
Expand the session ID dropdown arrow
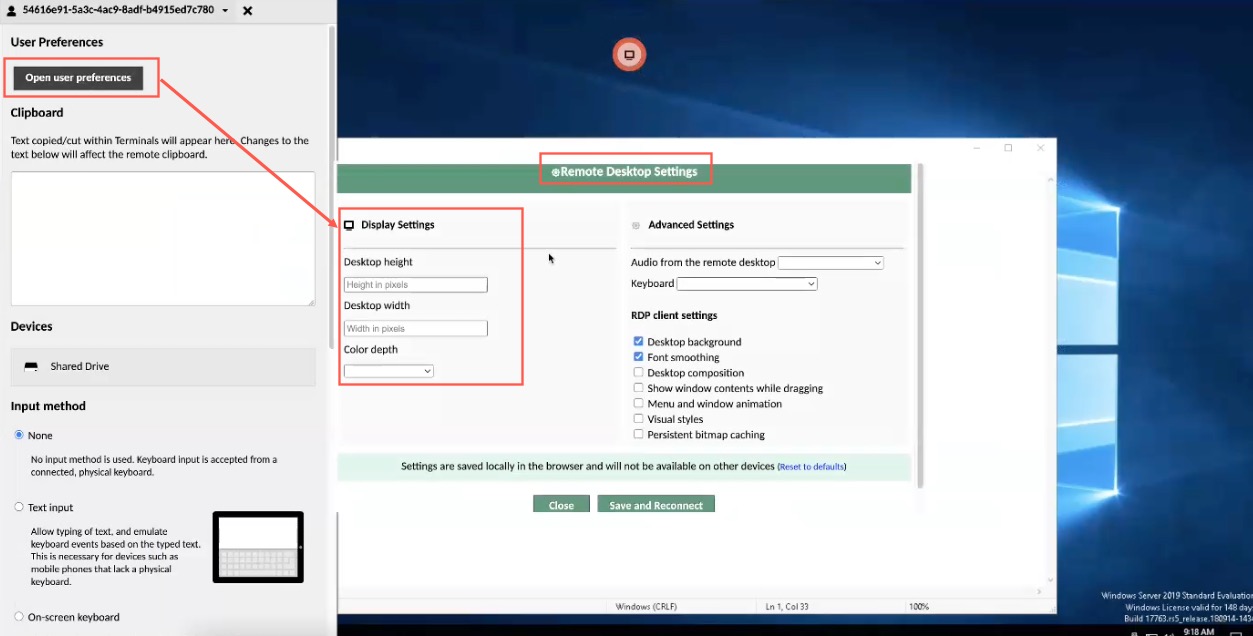tap(225, 11)
